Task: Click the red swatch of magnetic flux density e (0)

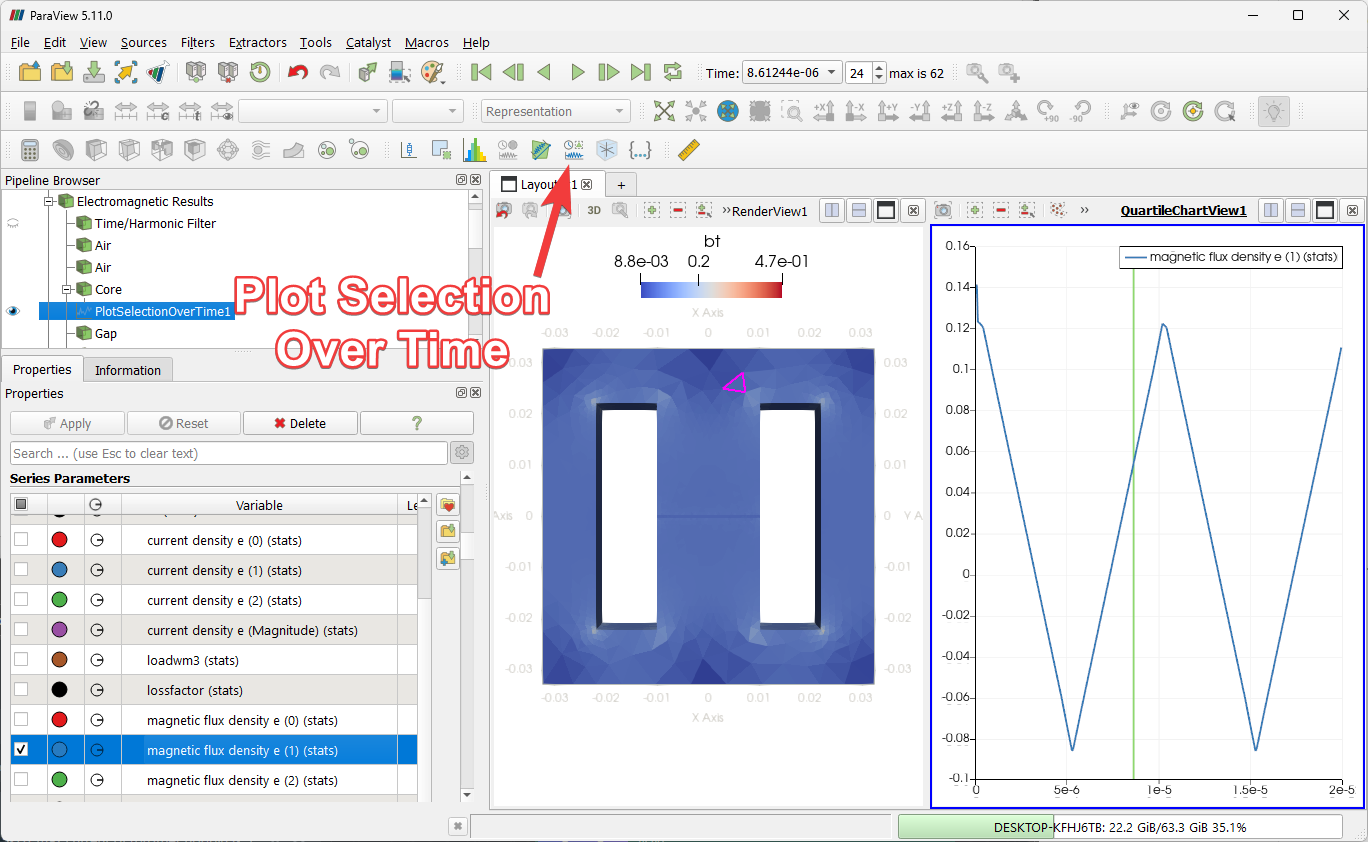Action: pos(59,720)
